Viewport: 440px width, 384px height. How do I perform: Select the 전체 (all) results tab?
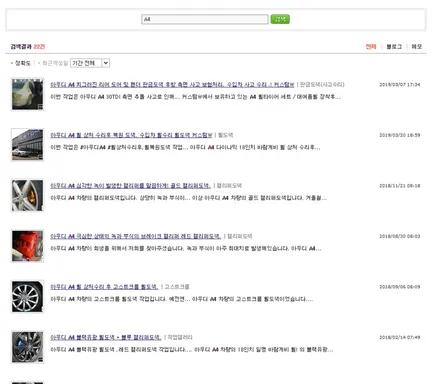371,46
